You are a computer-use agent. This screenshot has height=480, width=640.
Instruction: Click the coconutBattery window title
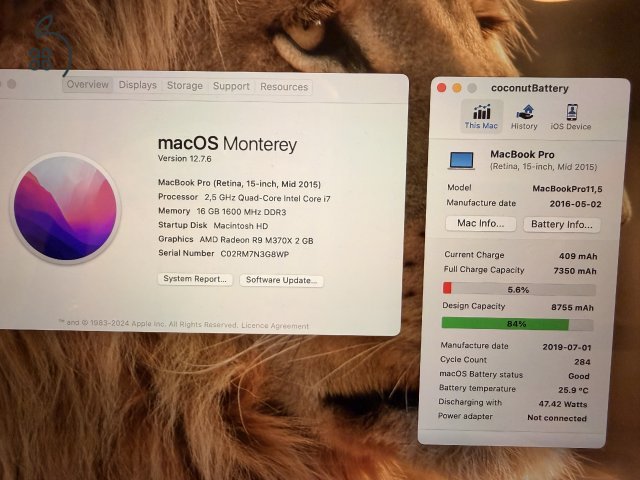(x=529, y=88)
